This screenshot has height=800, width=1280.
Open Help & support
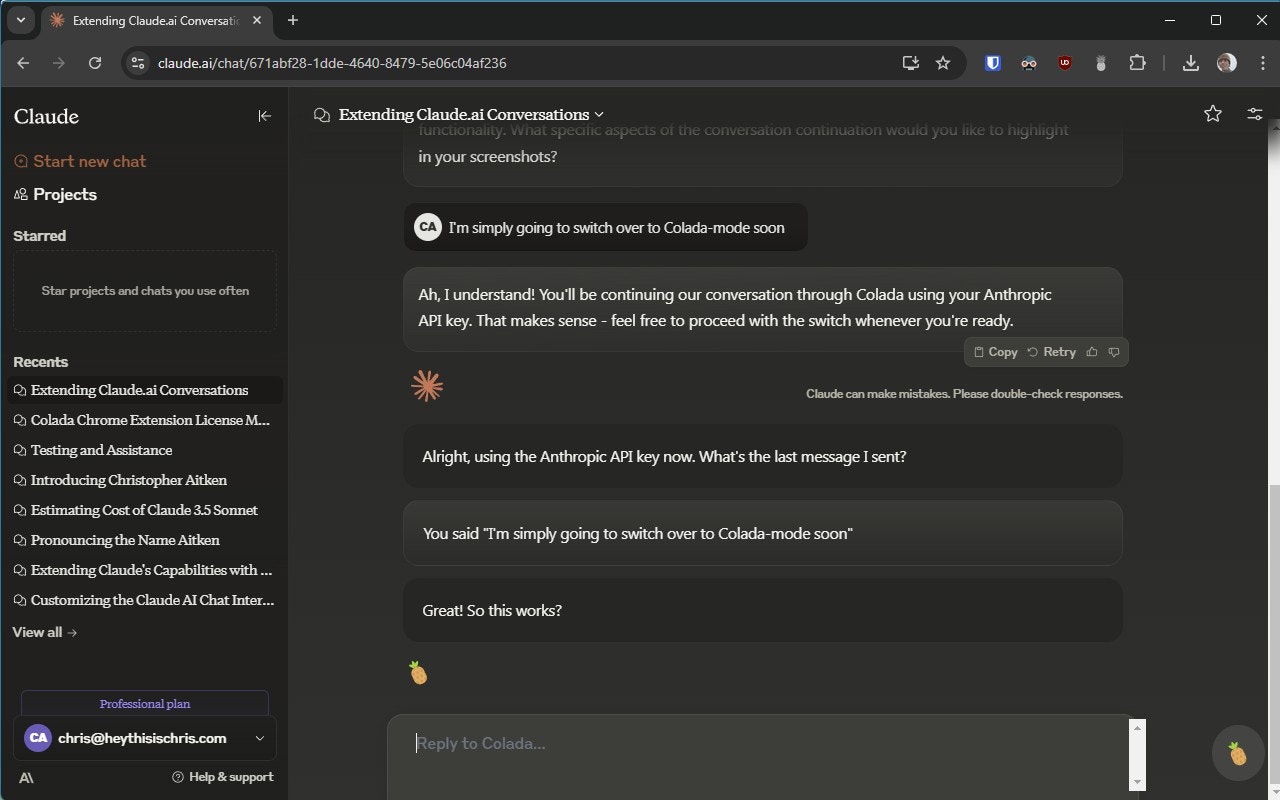click(222, 777)
